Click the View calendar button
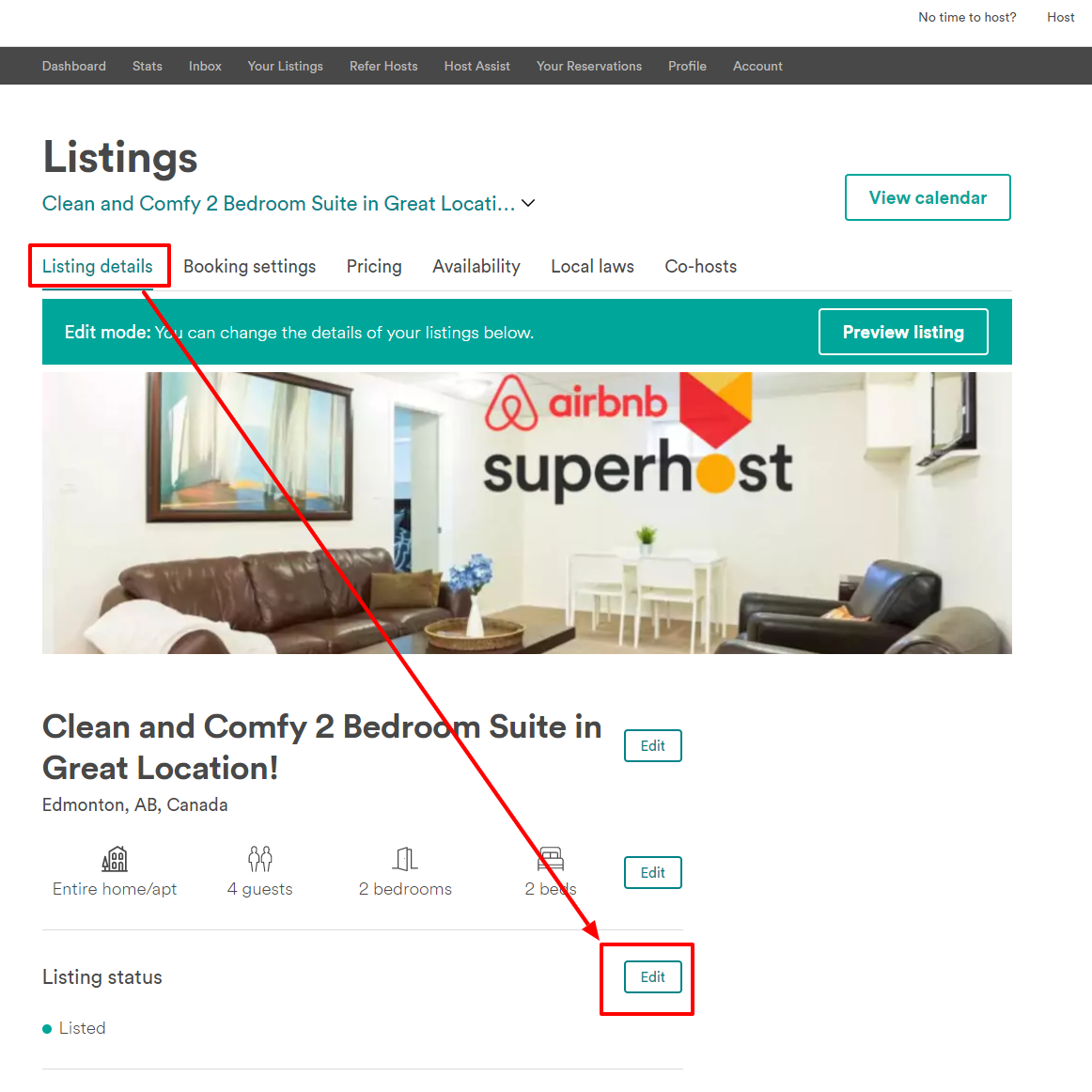1092x1092 pixels. [928, 197]
